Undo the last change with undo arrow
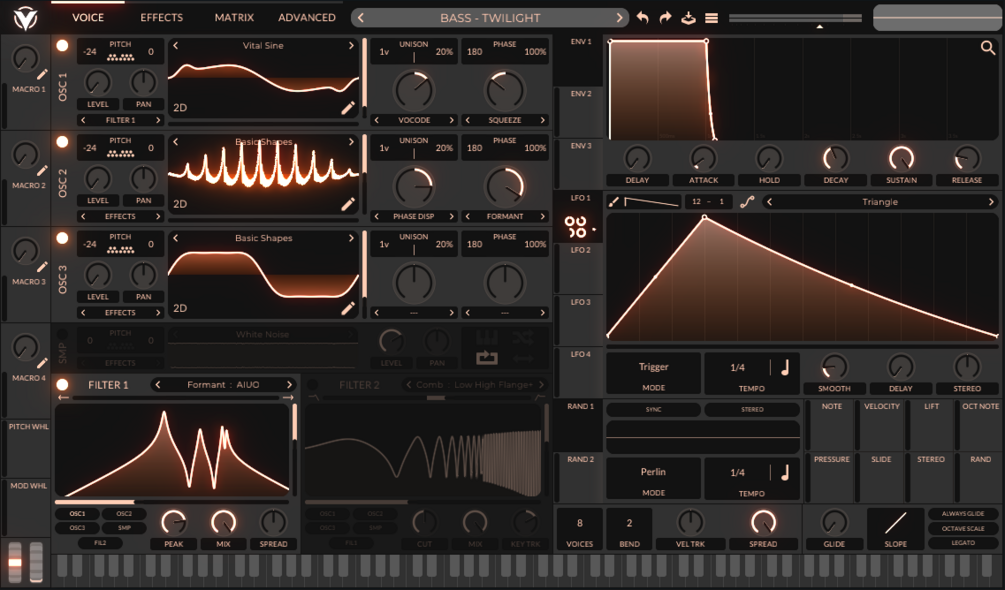Image resolution: width=1005 pixels, height=590 pixels. pos(642,18)
